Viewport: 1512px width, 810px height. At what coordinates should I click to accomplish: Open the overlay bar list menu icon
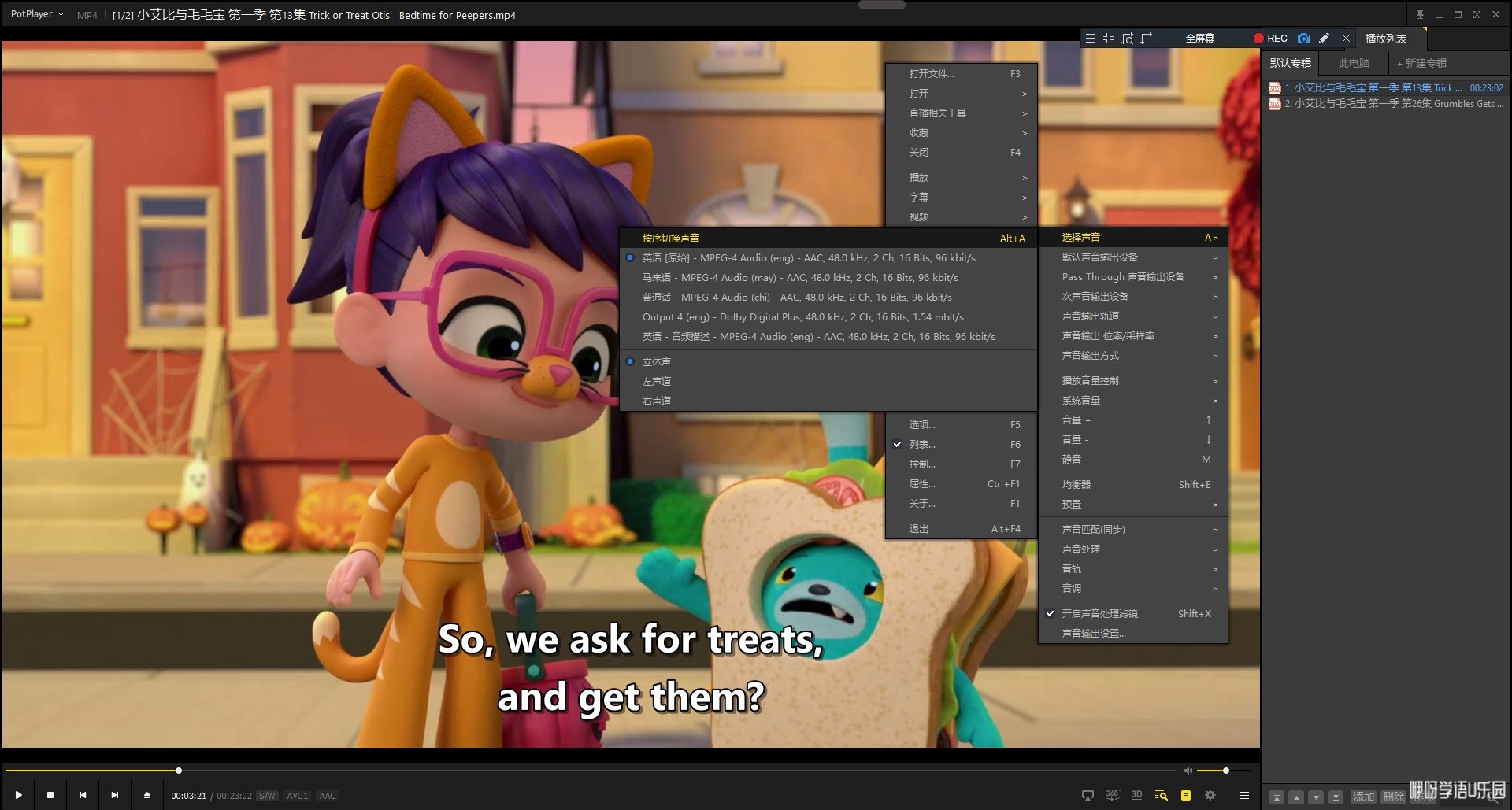tap(1090, 38)
